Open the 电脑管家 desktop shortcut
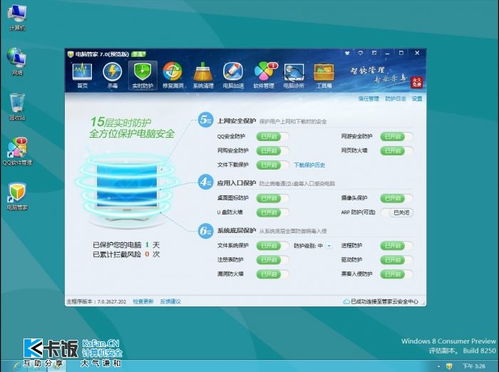 (17, 196)
